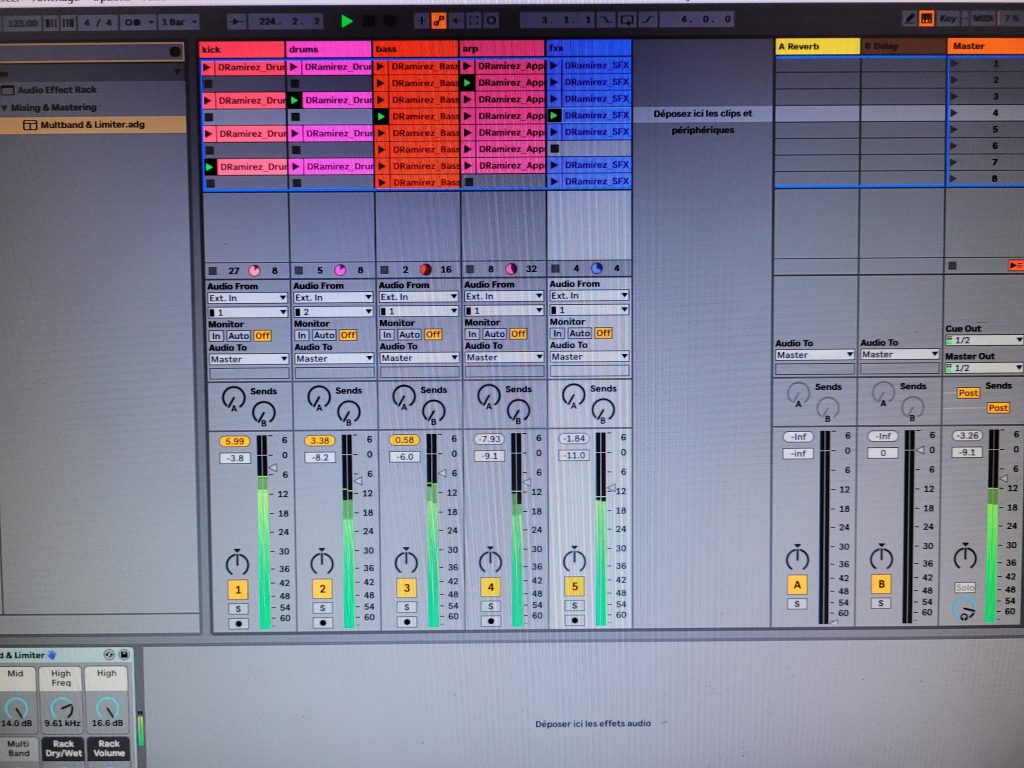
Task: Open A Reverb Audio To dropdown
Action: [814, 355]
